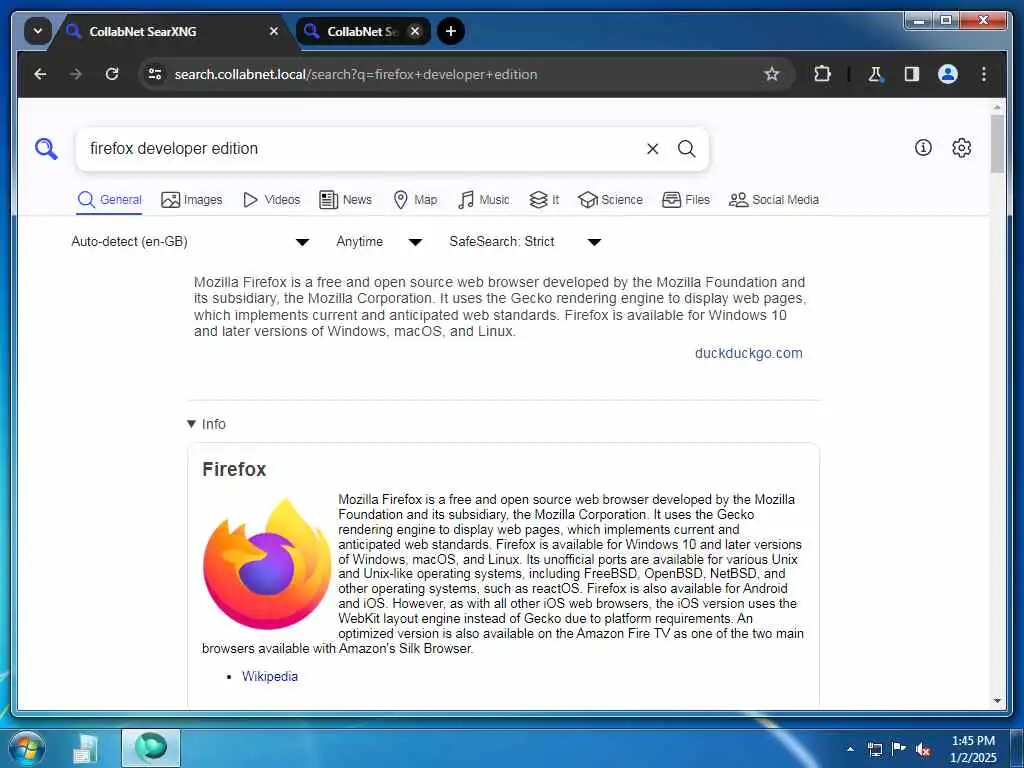The width and height of the screenshot is (1024, 768).
Task: Bookmark this page with the star icon
Action: click(x=771, y=74)
